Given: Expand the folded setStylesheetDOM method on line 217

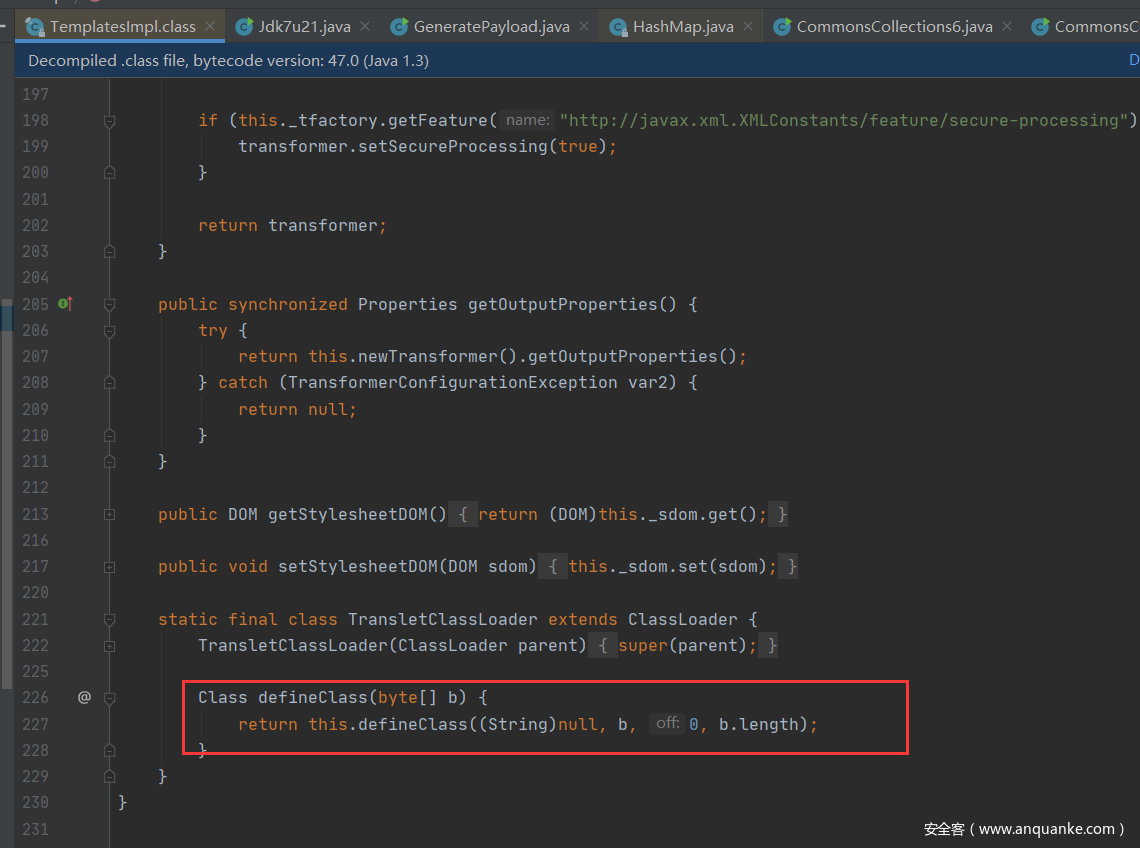Looking at the screenshot, I should pos(109,566).
